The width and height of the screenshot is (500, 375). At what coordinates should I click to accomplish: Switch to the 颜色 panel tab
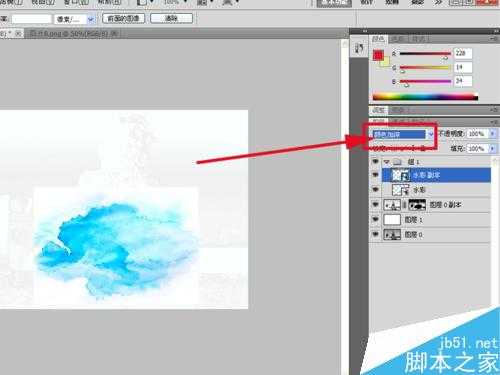378,39
